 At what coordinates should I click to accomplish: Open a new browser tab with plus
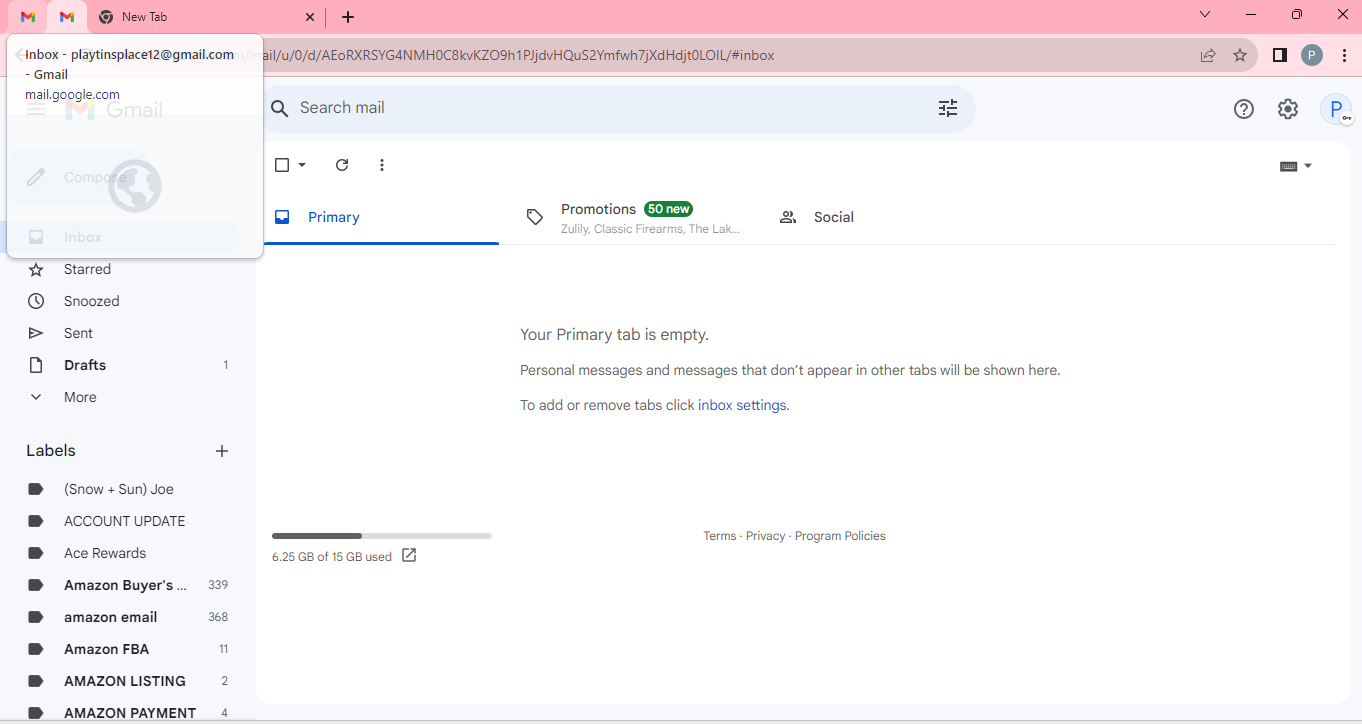[x=348, y=17]
